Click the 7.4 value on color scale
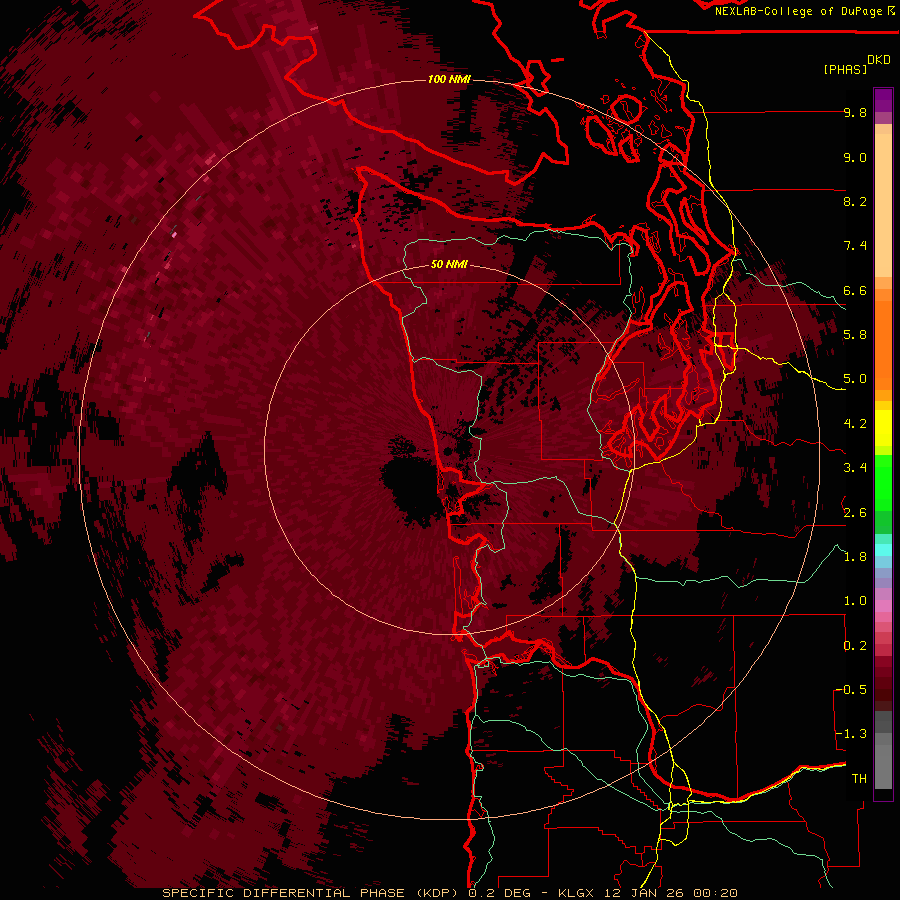This screenshot has width=900, height=900. (855, 246)
